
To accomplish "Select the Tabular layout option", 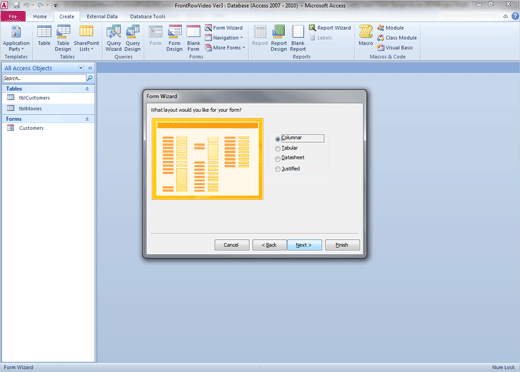I will (x=287, y=148).
